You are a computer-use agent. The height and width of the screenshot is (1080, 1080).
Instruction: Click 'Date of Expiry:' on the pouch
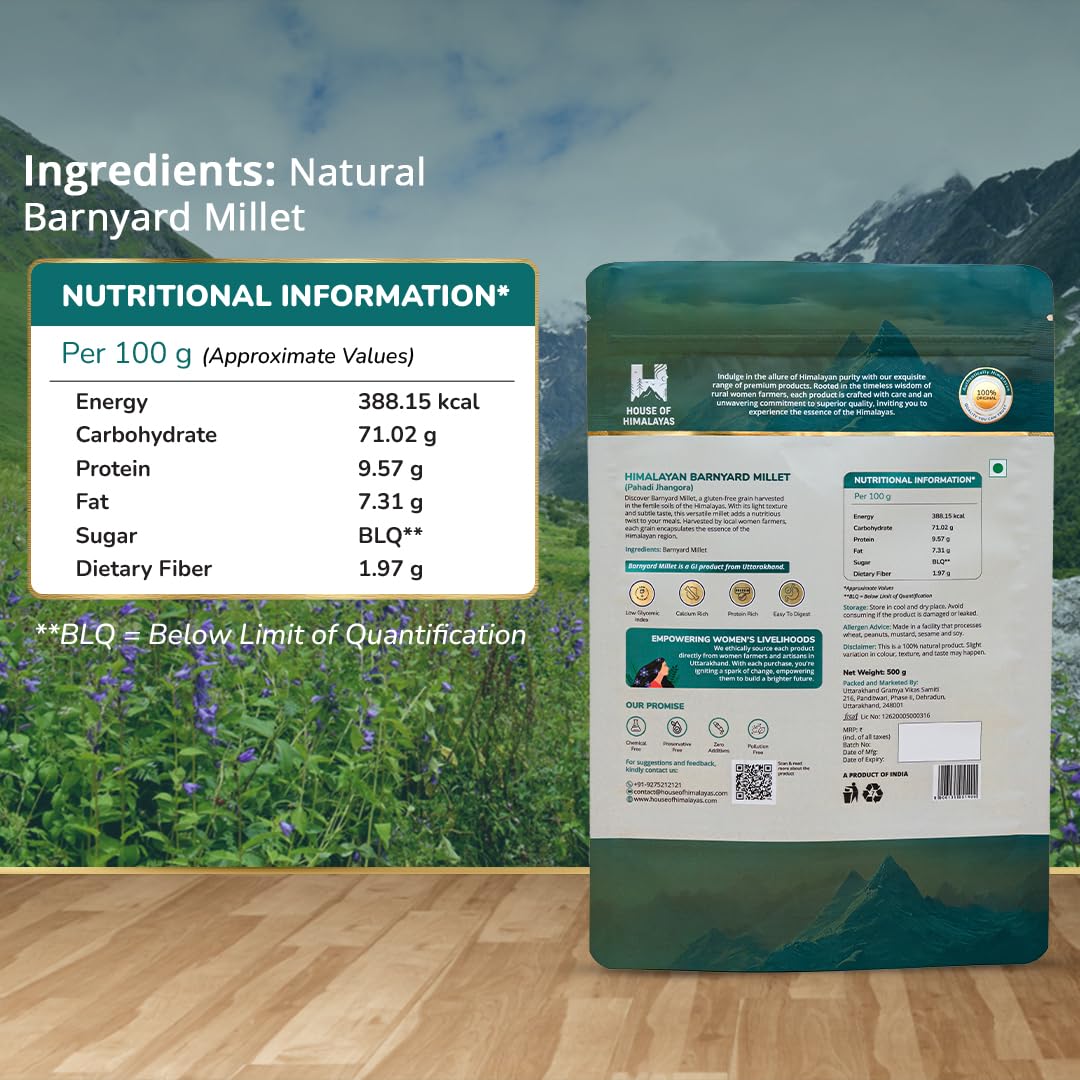pyautogui.click(x=863, y=760)
